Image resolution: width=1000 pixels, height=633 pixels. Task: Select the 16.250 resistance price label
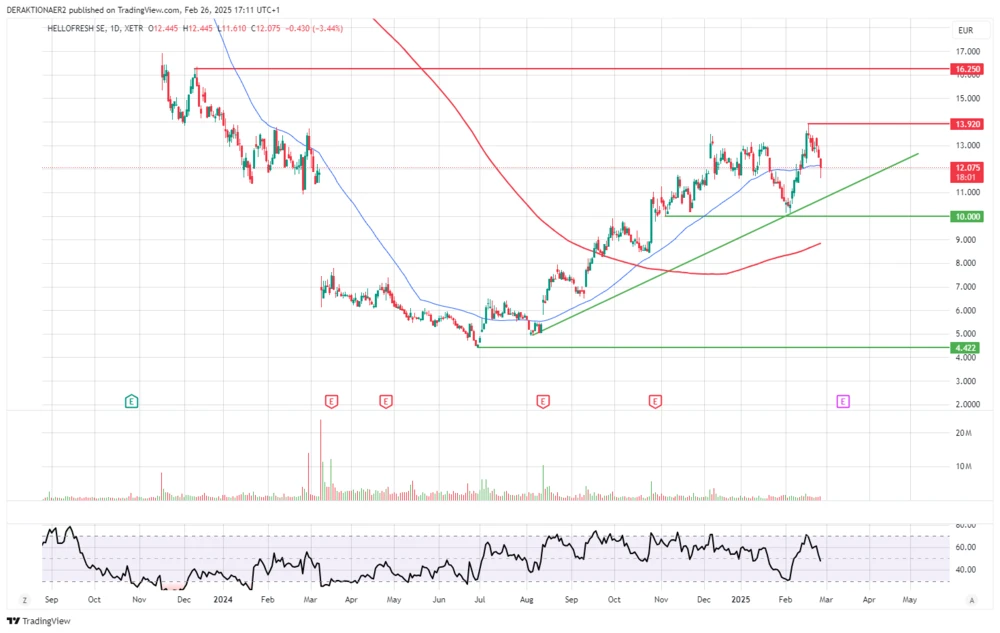pyautogui.click(x=967, y=69)
